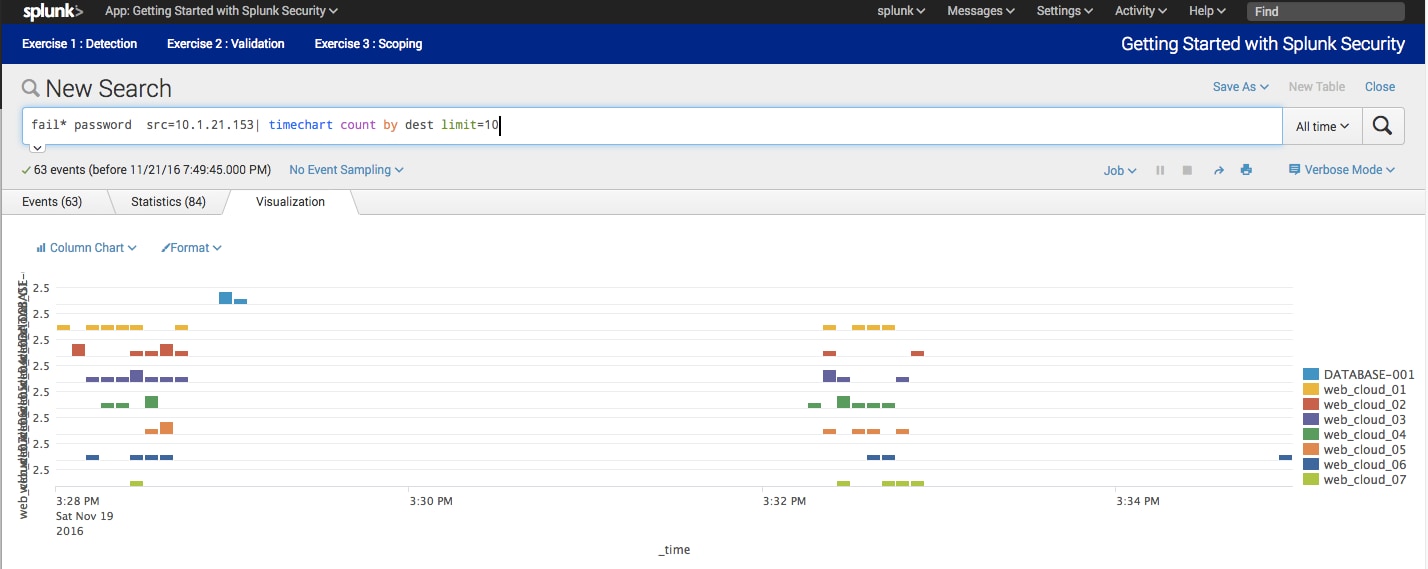Click the 3:34 PM time axis label
The image size is (1428, 569).
[x=1138, y=500]
